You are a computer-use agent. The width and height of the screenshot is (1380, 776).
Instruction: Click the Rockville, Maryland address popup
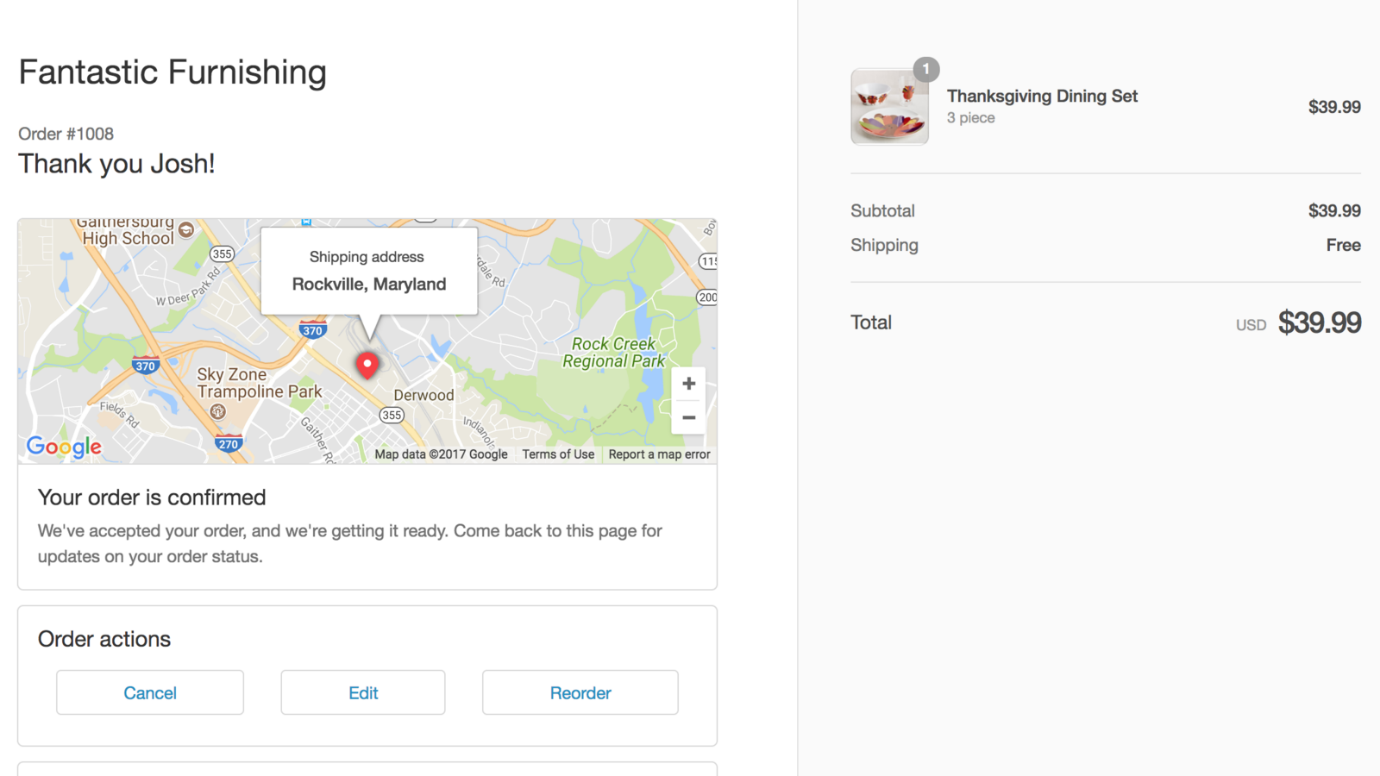369,272
